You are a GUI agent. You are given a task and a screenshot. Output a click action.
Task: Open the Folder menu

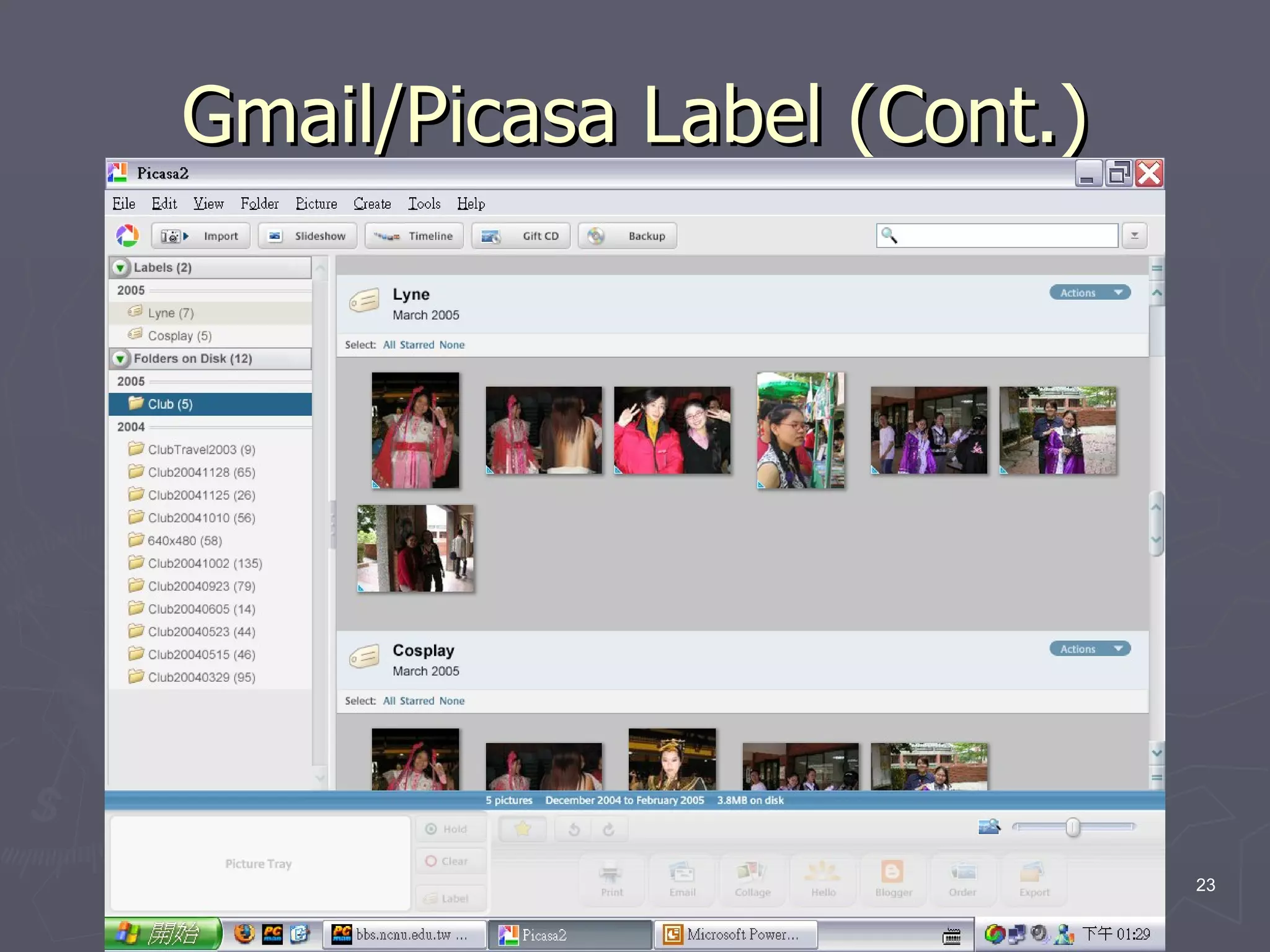pos(259,204)
